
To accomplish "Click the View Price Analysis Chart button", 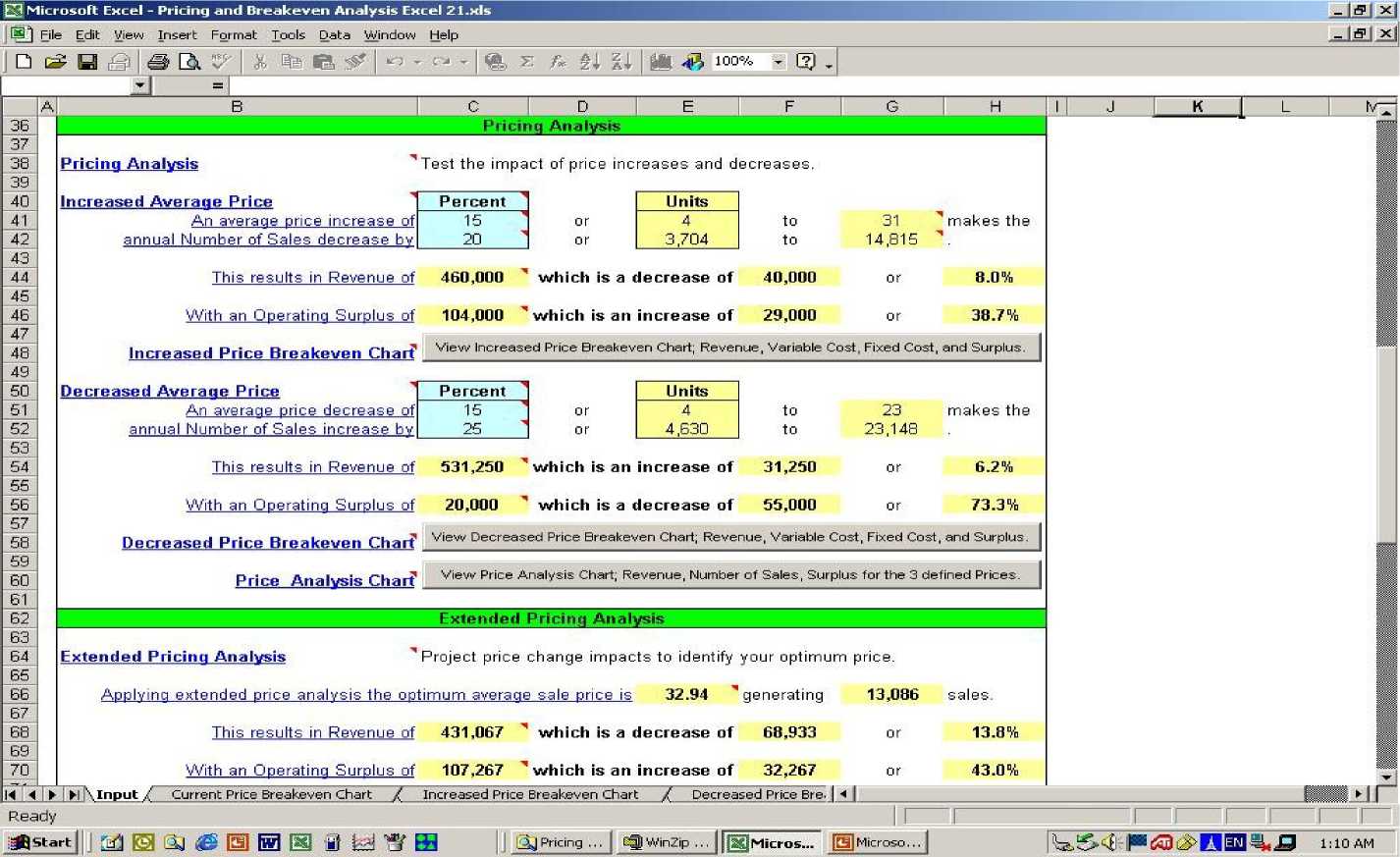I will [730, 574].
